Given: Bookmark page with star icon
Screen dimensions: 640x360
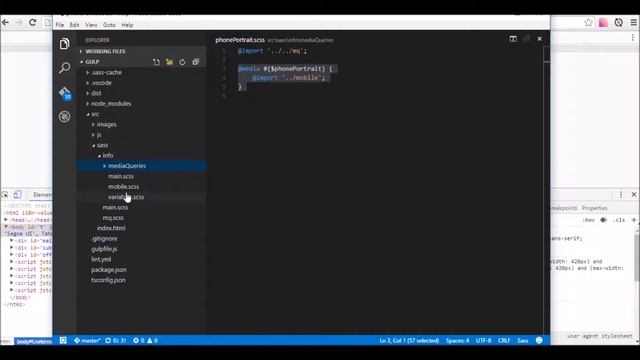Looking at the screenshot, I should pos(588,23).
